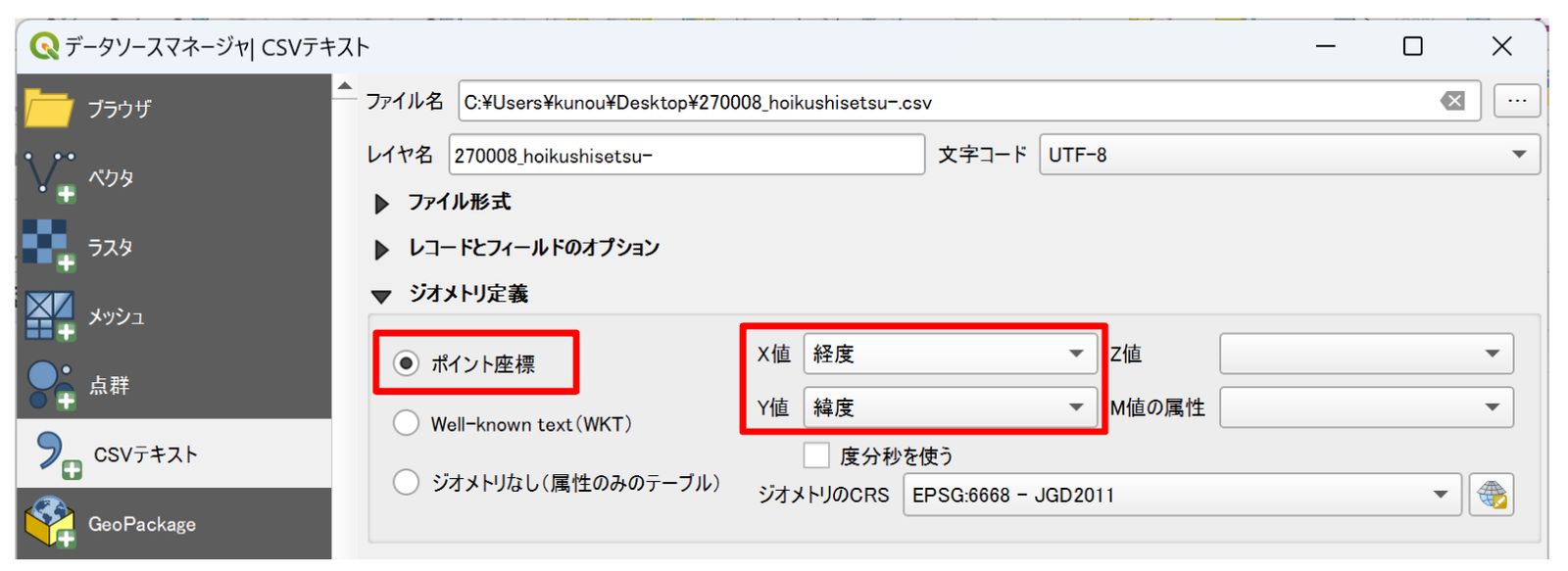This screenshot has height=571, width=1568.
Task: Switch to the ラスタ tab
Action: (173, 247)
